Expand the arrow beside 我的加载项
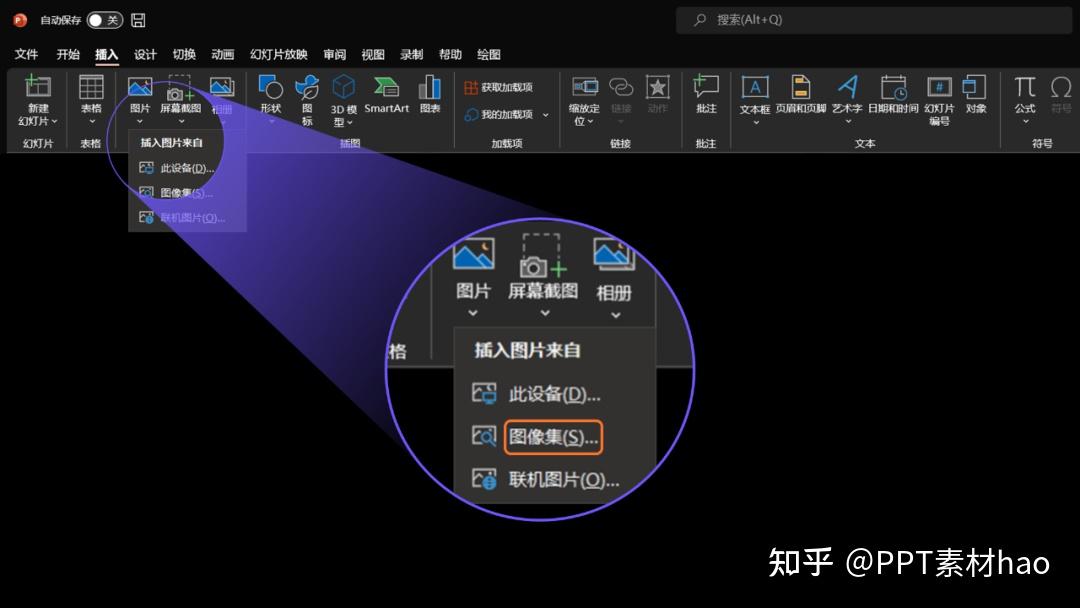Screen dimensions: 1080x608 tap(546, 115)
